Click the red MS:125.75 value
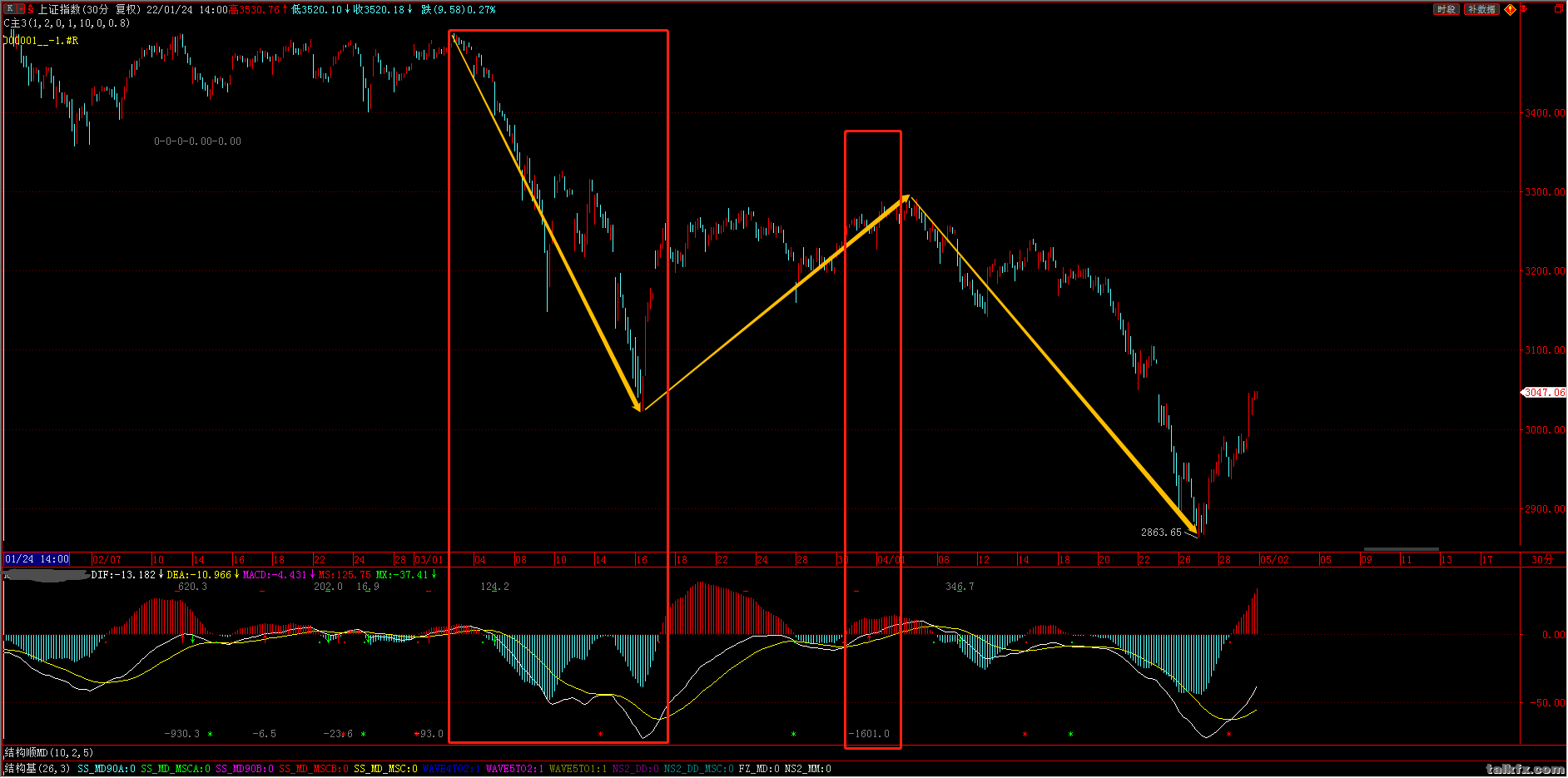Image resolution: width=1568 pixels, height=778 pixels. point(345,575)
